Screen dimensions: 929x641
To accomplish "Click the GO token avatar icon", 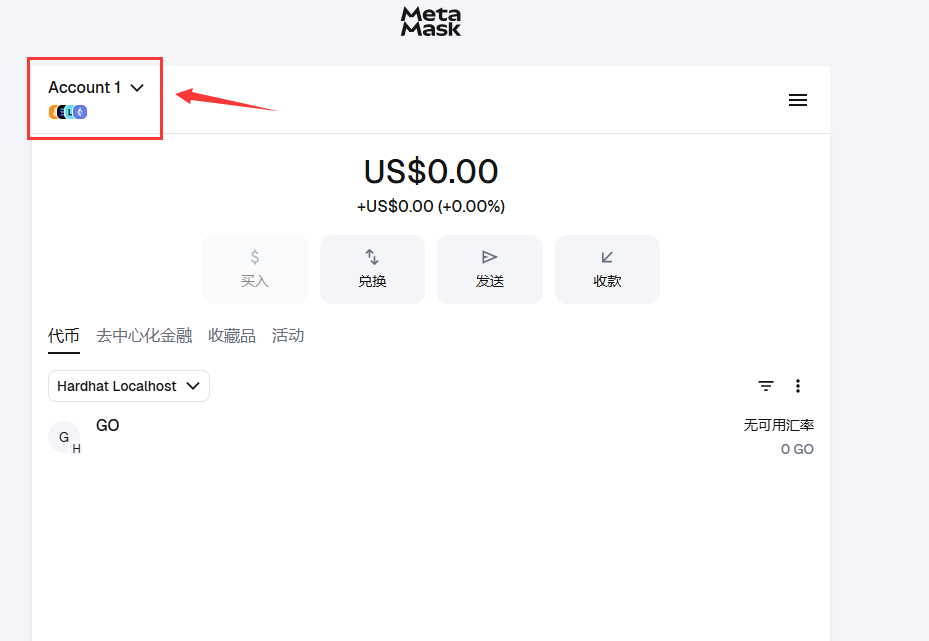I will point(64,437).
